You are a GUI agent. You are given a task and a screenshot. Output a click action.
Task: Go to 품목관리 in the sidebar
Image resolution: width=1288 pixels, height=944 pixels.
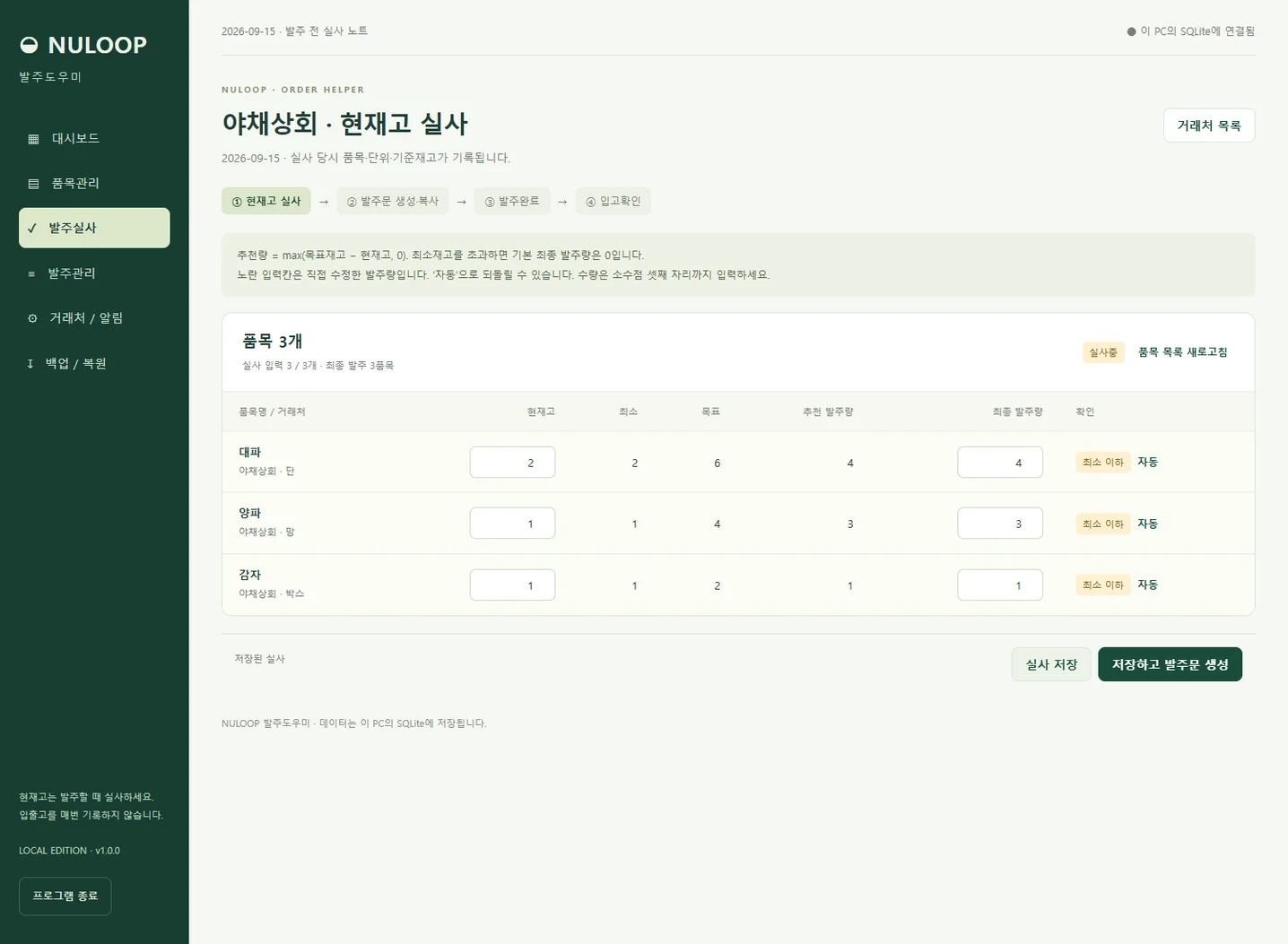94,183
